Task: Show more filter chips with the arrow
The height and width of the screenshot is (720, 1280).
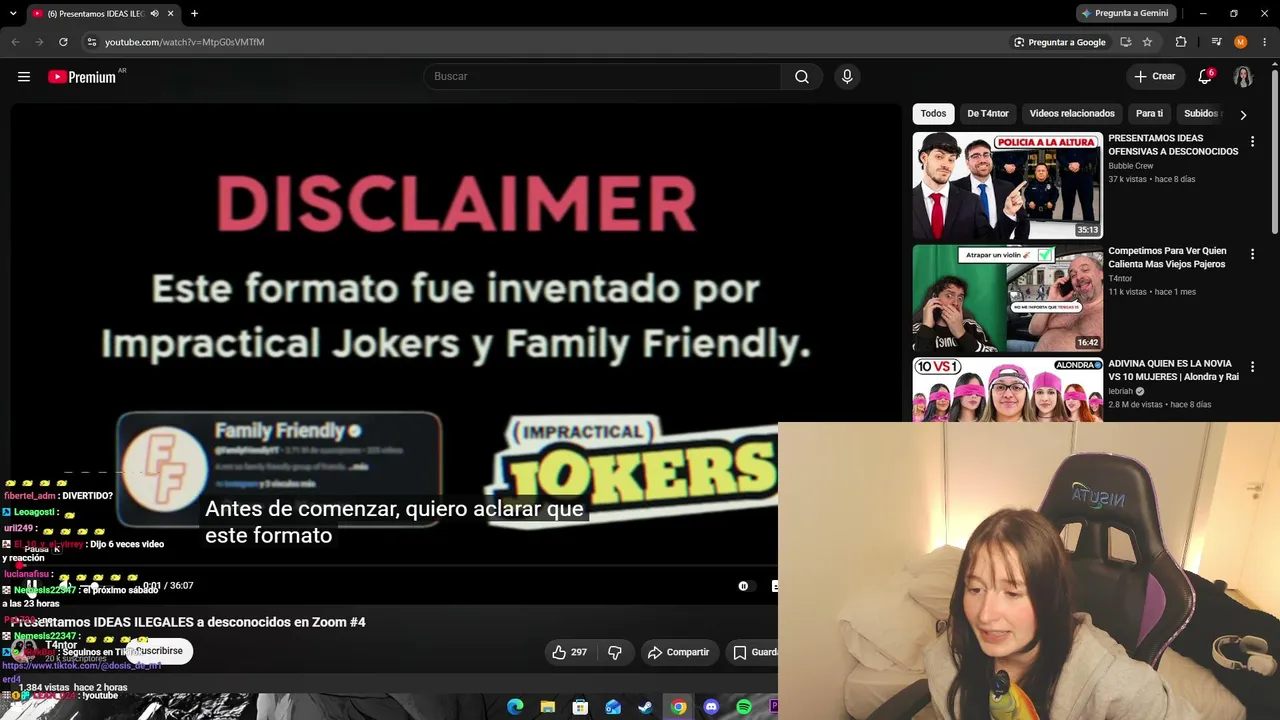Action: click(1243, 115)
